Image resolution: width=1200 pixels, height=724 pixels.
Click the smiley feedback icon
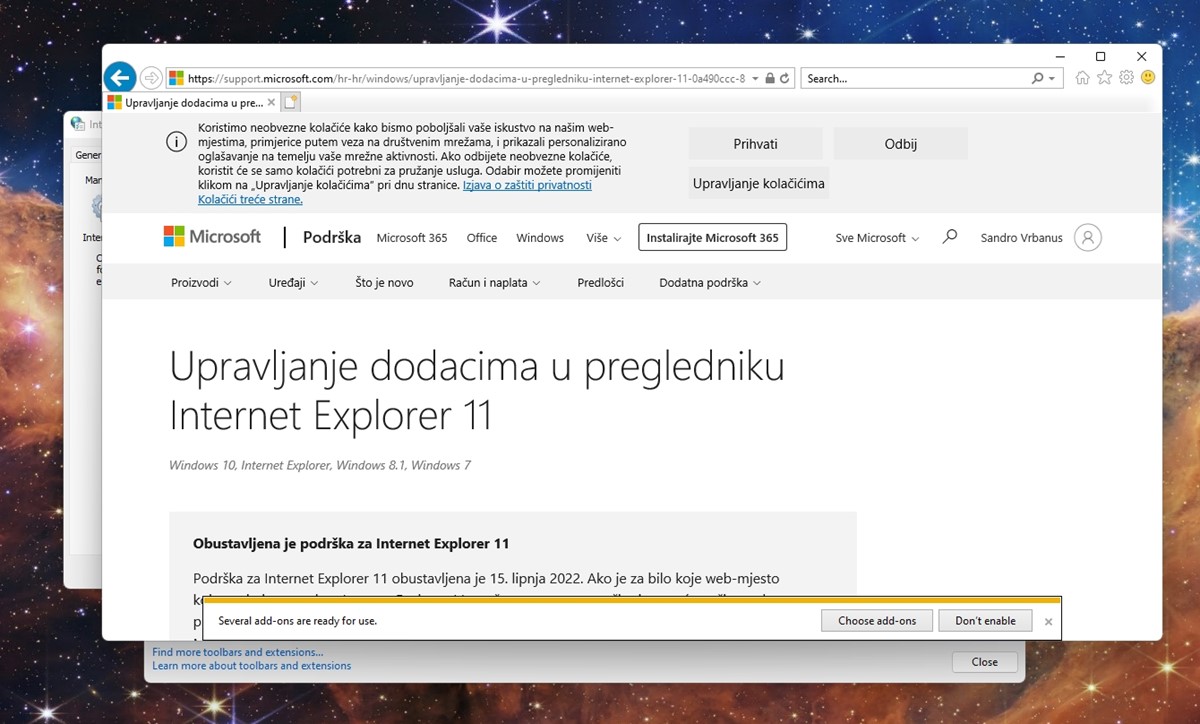tap(1148, 77)
